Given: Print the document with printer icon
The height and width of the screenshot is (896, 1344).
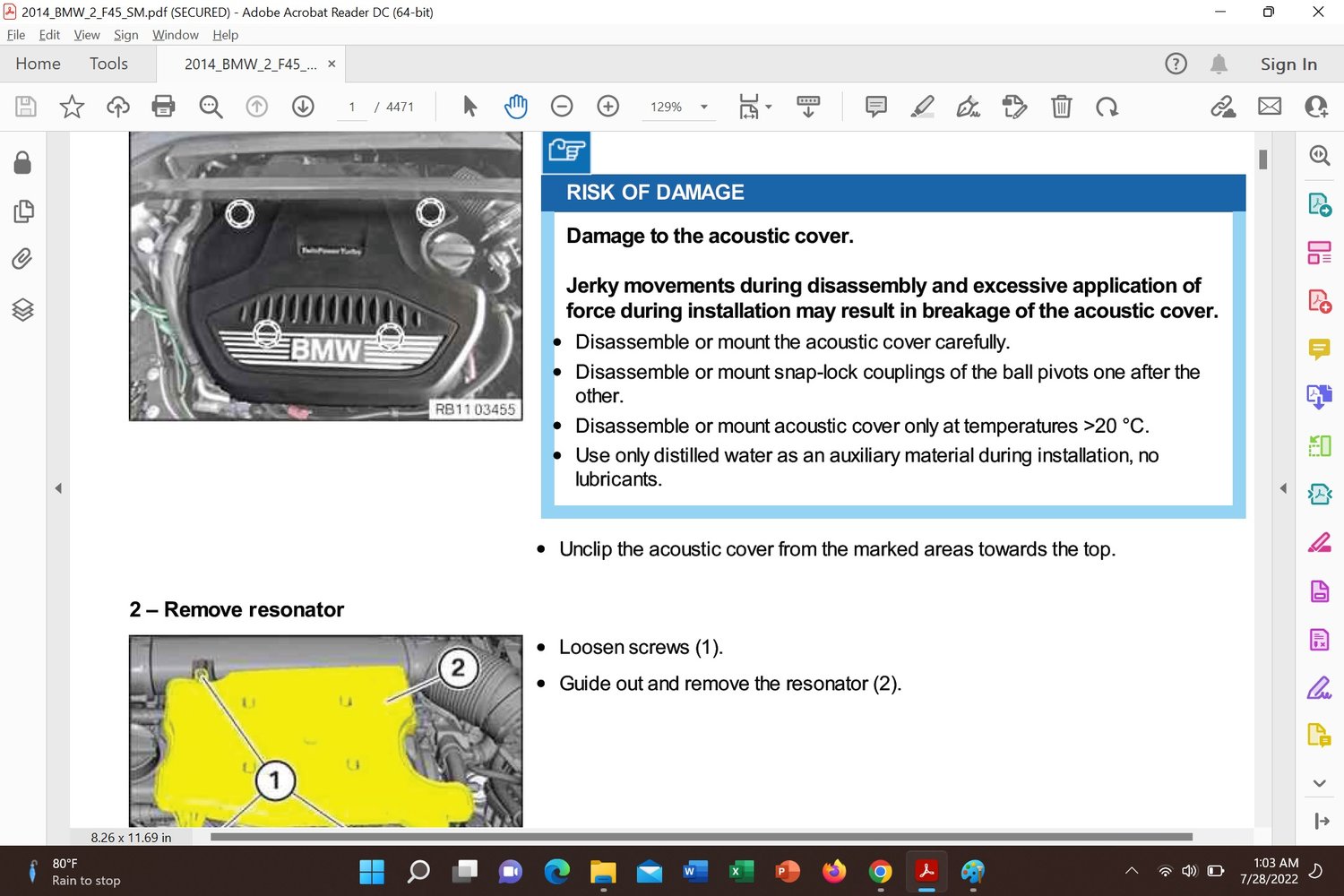Looking at the screenshot, I should tap(163, 107).
